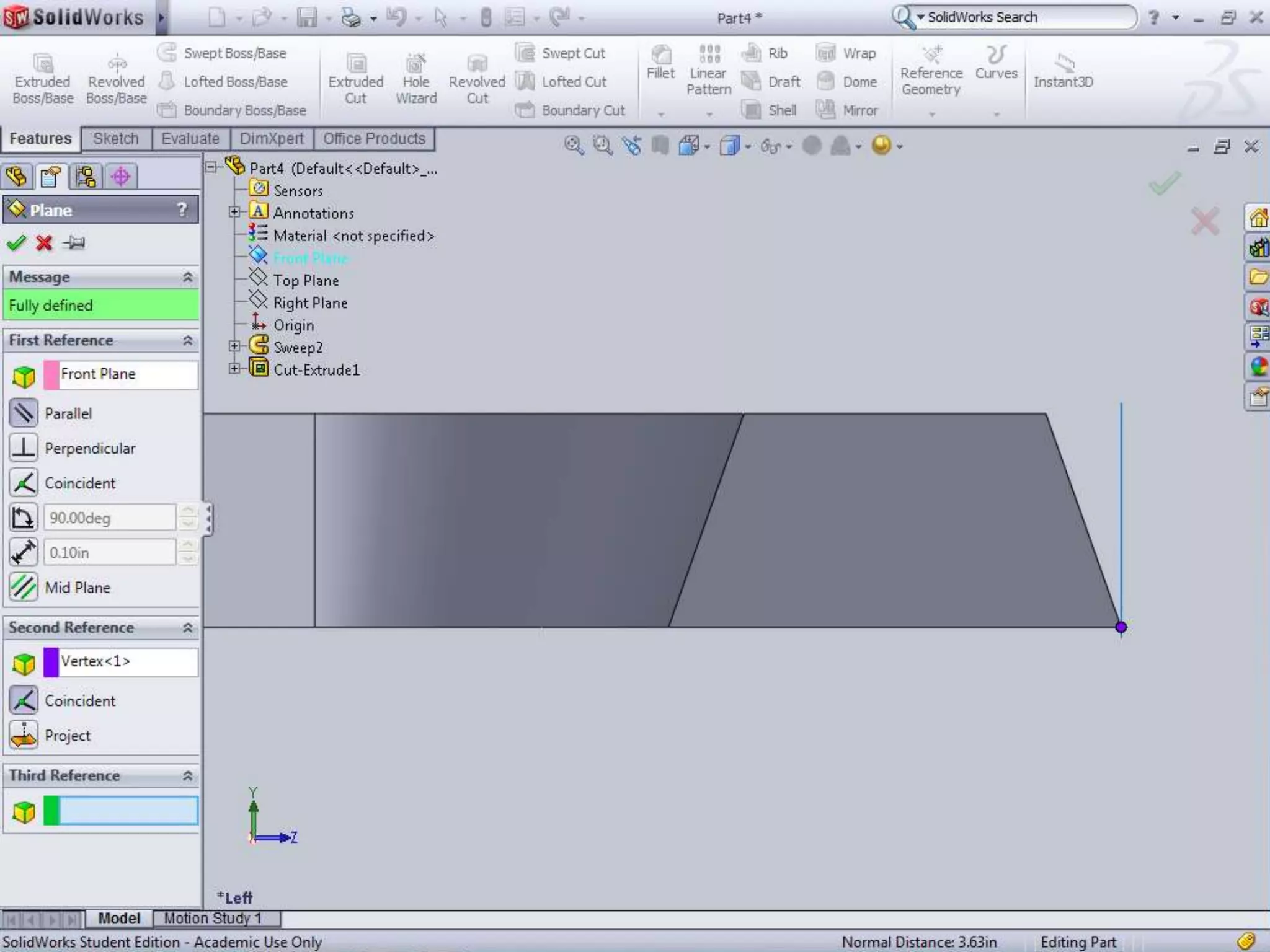
Task: Open the Evaluate tab
Action: pos(190,139)
